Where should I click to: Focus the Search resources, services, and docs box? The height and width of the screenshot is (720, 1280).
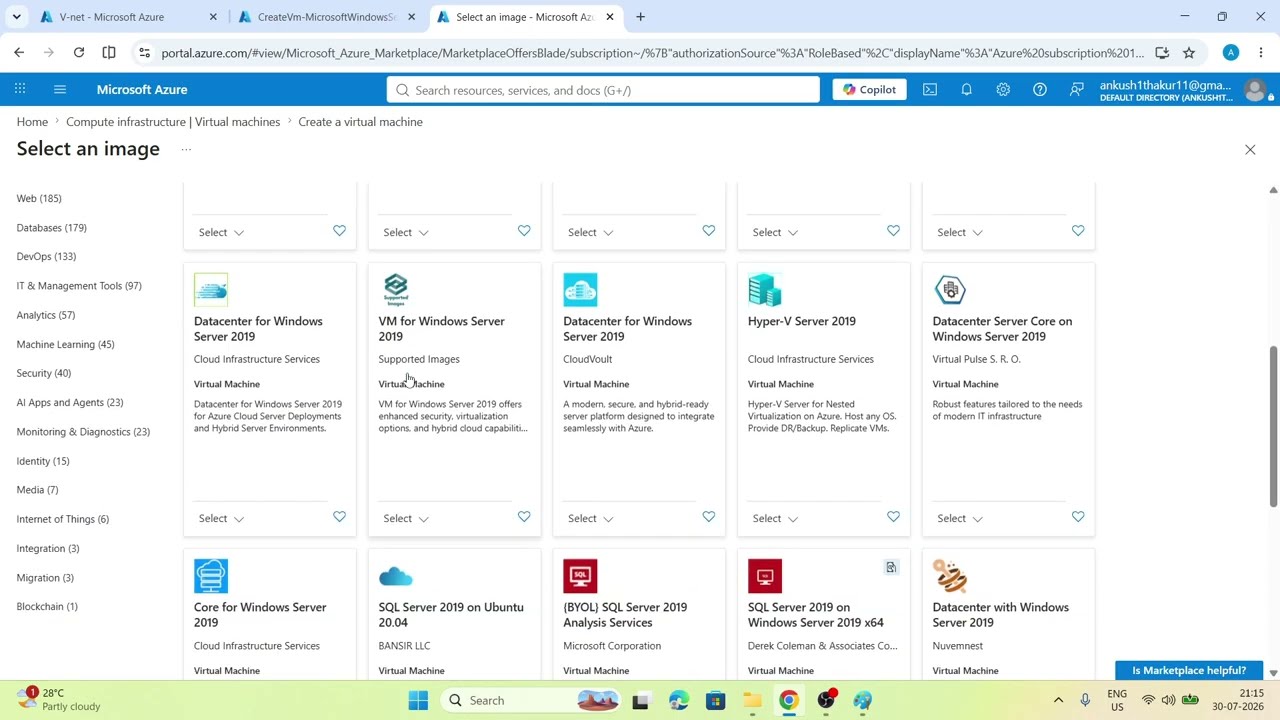(x=603, y=90)
